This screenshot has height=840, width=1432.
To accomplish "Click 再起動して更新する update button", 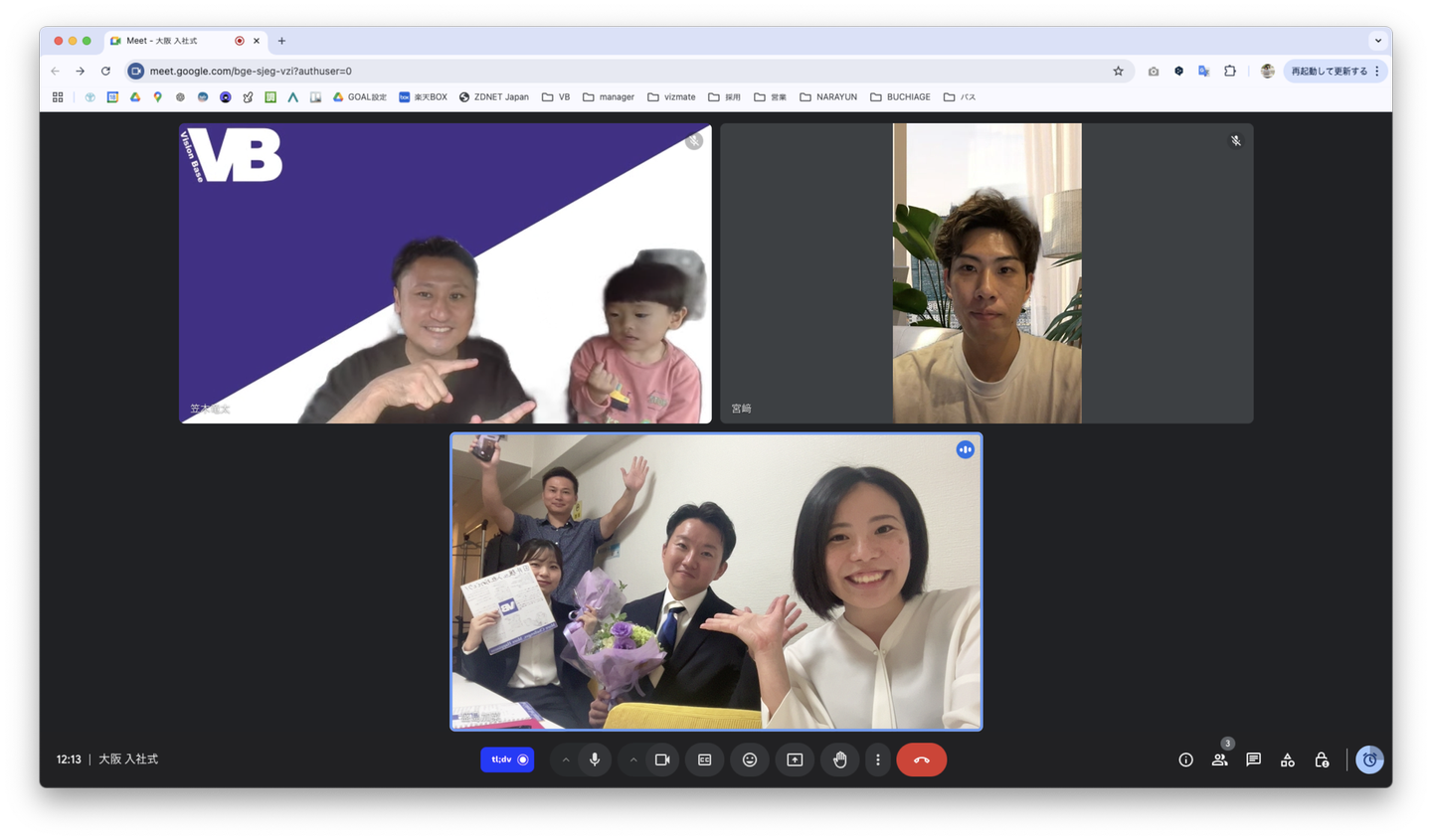I will (x=1329, y=72).
